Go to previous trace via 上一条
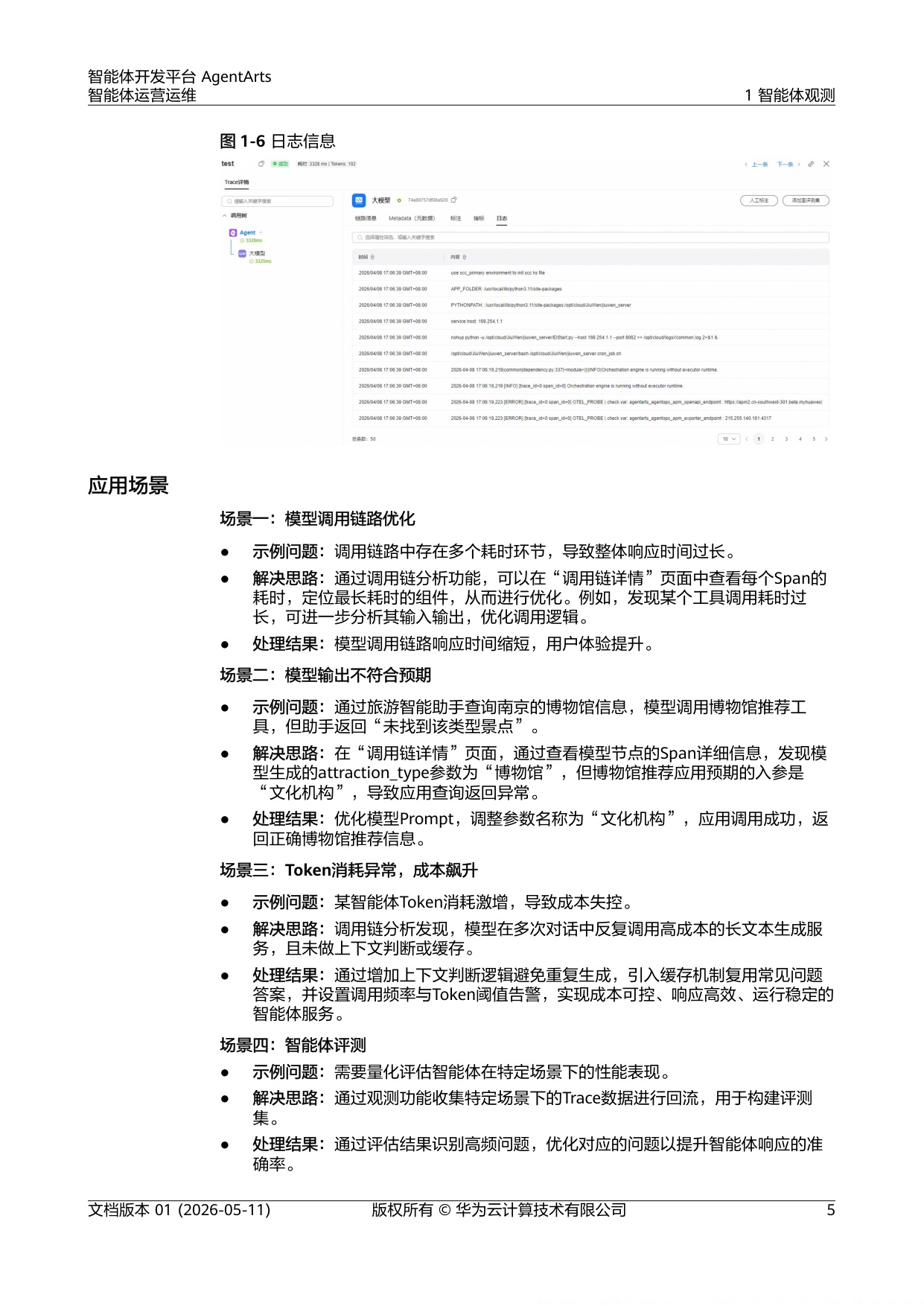The height and width of the screenshot is (1306, 924). tap(756, 165)
